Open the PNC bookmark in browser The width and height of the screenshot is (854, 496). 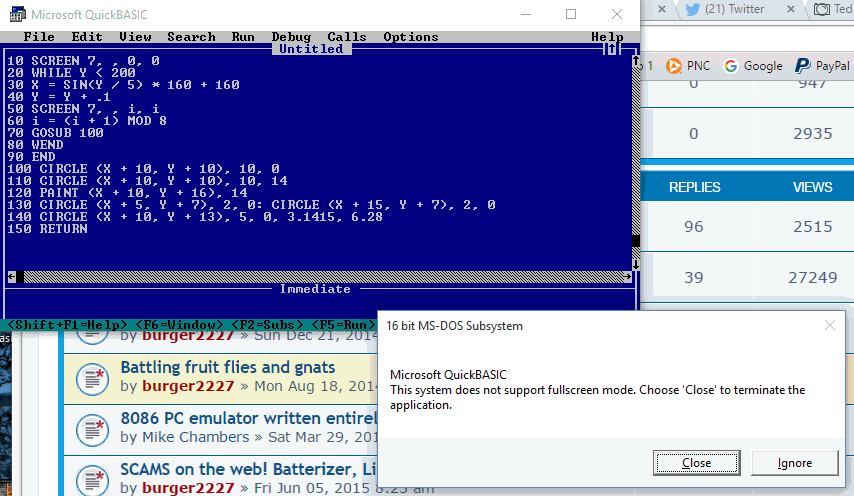pos(688,66)
